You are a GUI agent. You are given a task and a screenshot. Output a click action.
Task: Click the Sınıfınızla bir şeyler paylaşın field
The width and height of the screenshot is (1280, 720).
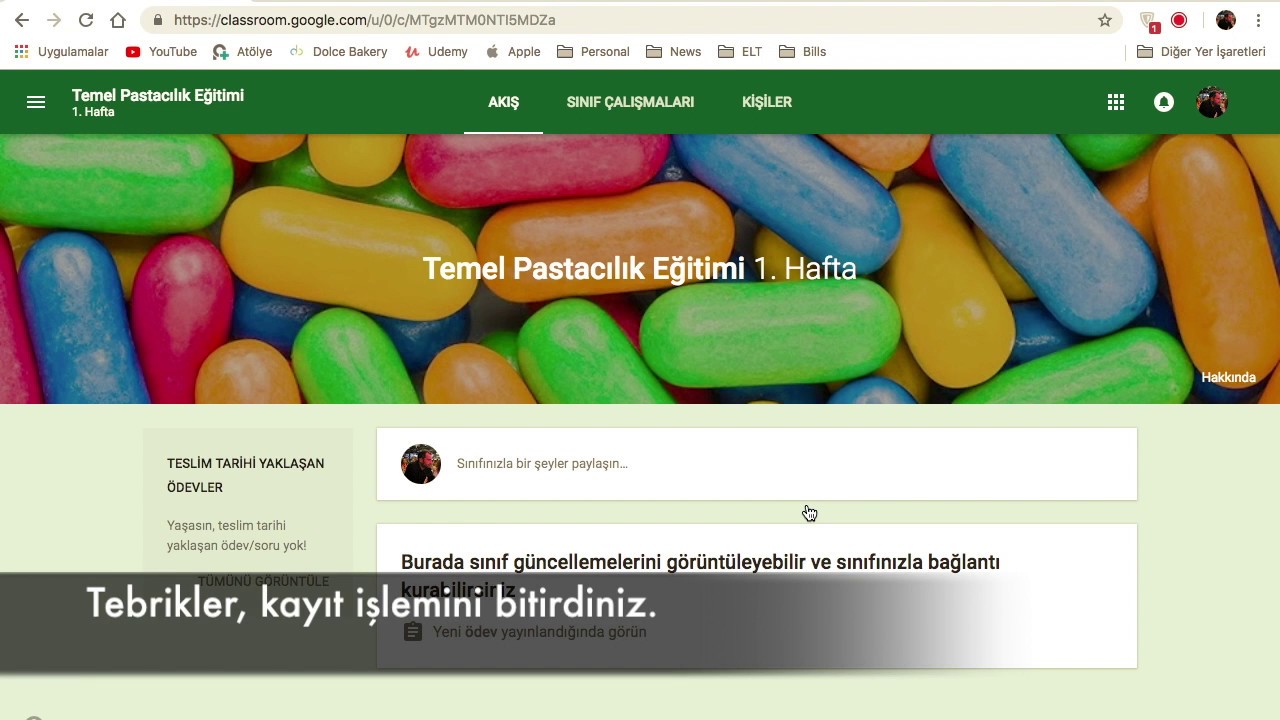[757, 464]
